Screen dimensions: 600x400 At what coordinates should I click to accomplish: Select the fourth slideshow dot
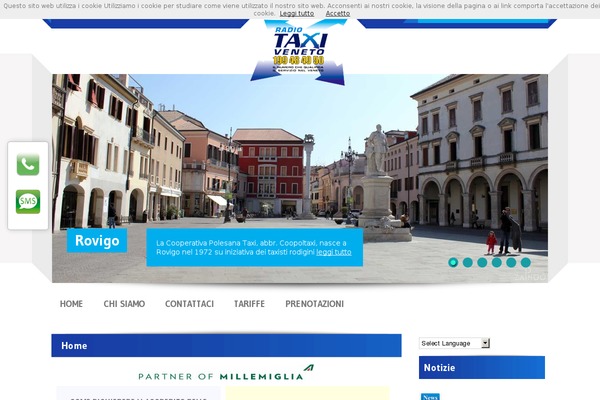[497, 263]
